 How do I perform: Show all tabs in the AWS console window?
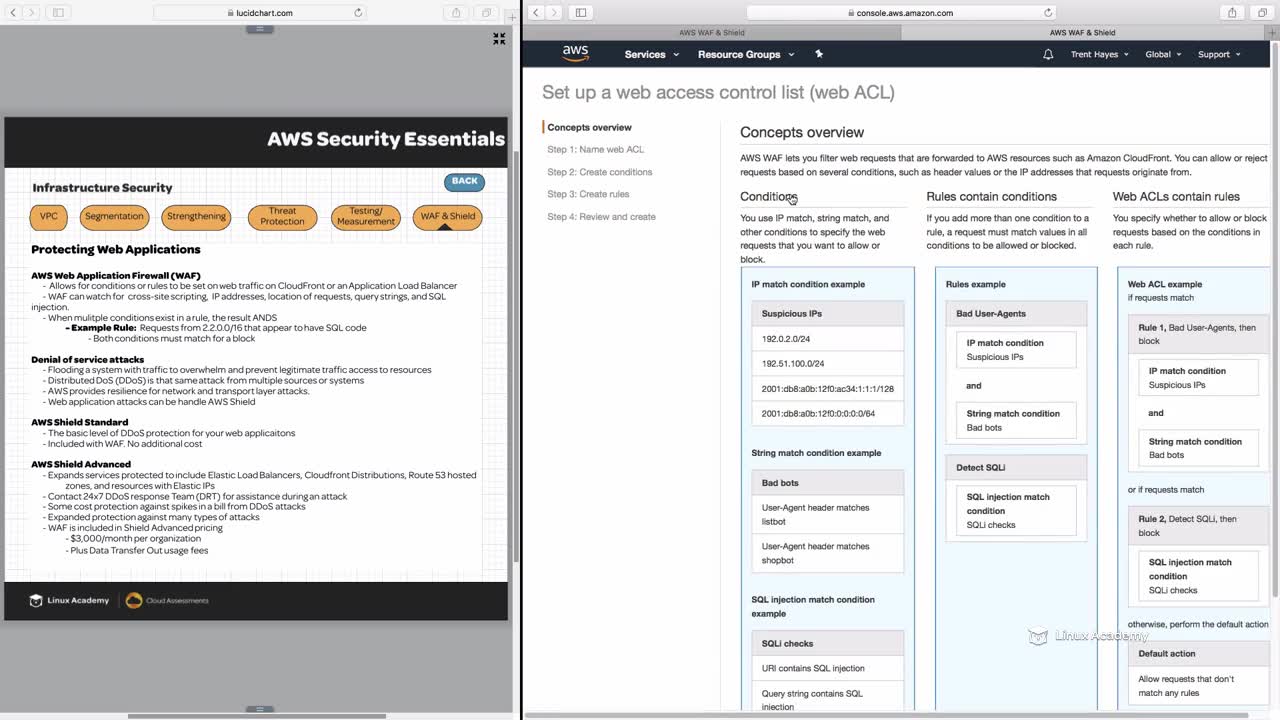[x=1261, y=13]
